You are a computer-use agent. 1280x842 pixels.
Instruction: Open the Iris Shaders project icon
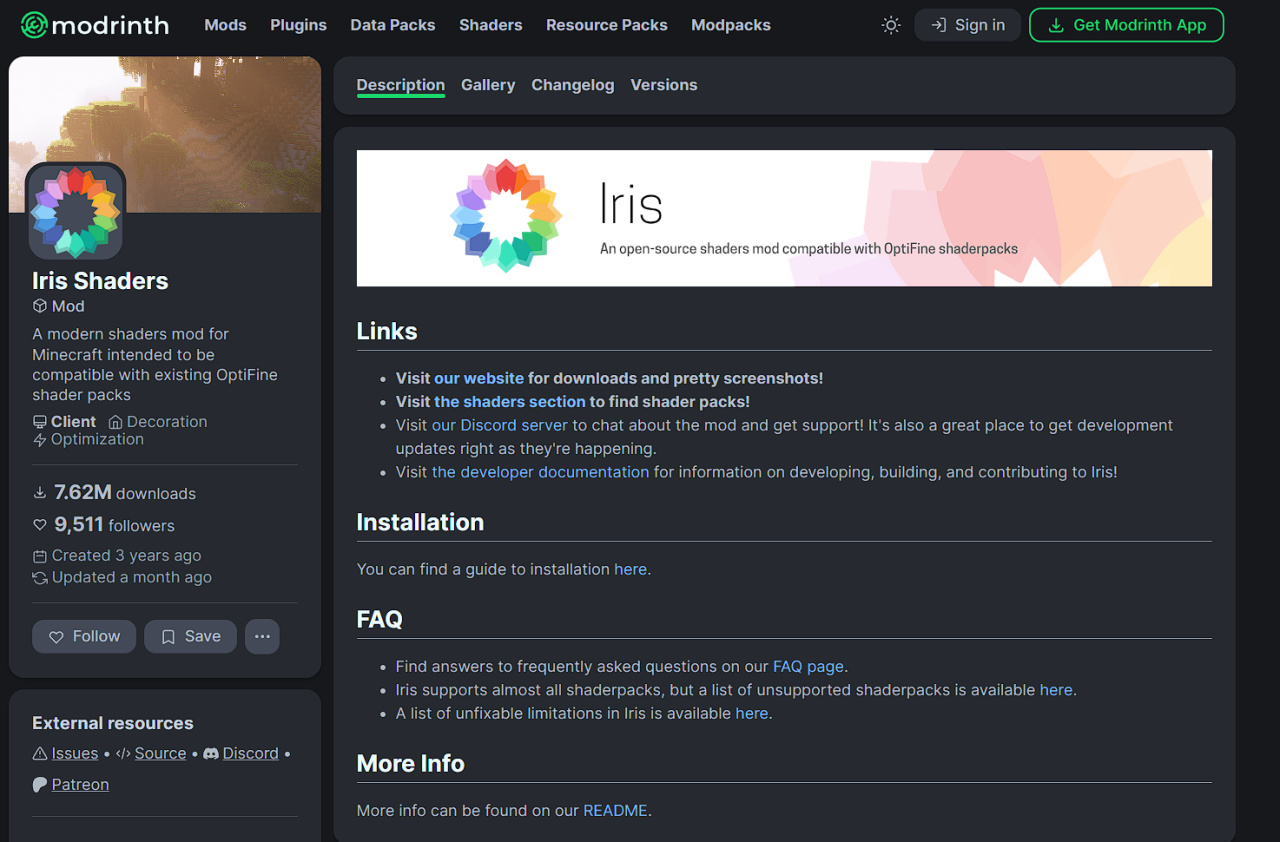(76, 212)
